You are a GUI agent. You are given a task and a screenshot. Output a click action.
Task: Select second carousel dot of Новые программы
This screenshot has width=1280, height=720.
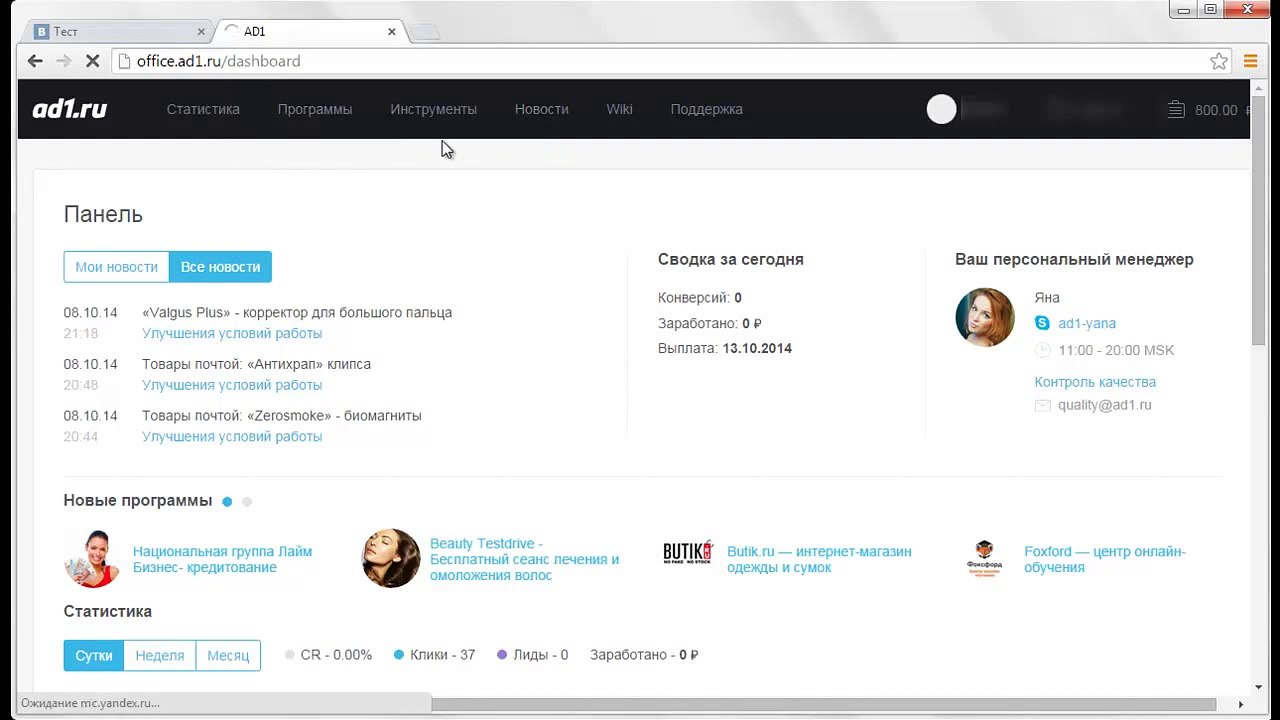click(x=247, y=501)
